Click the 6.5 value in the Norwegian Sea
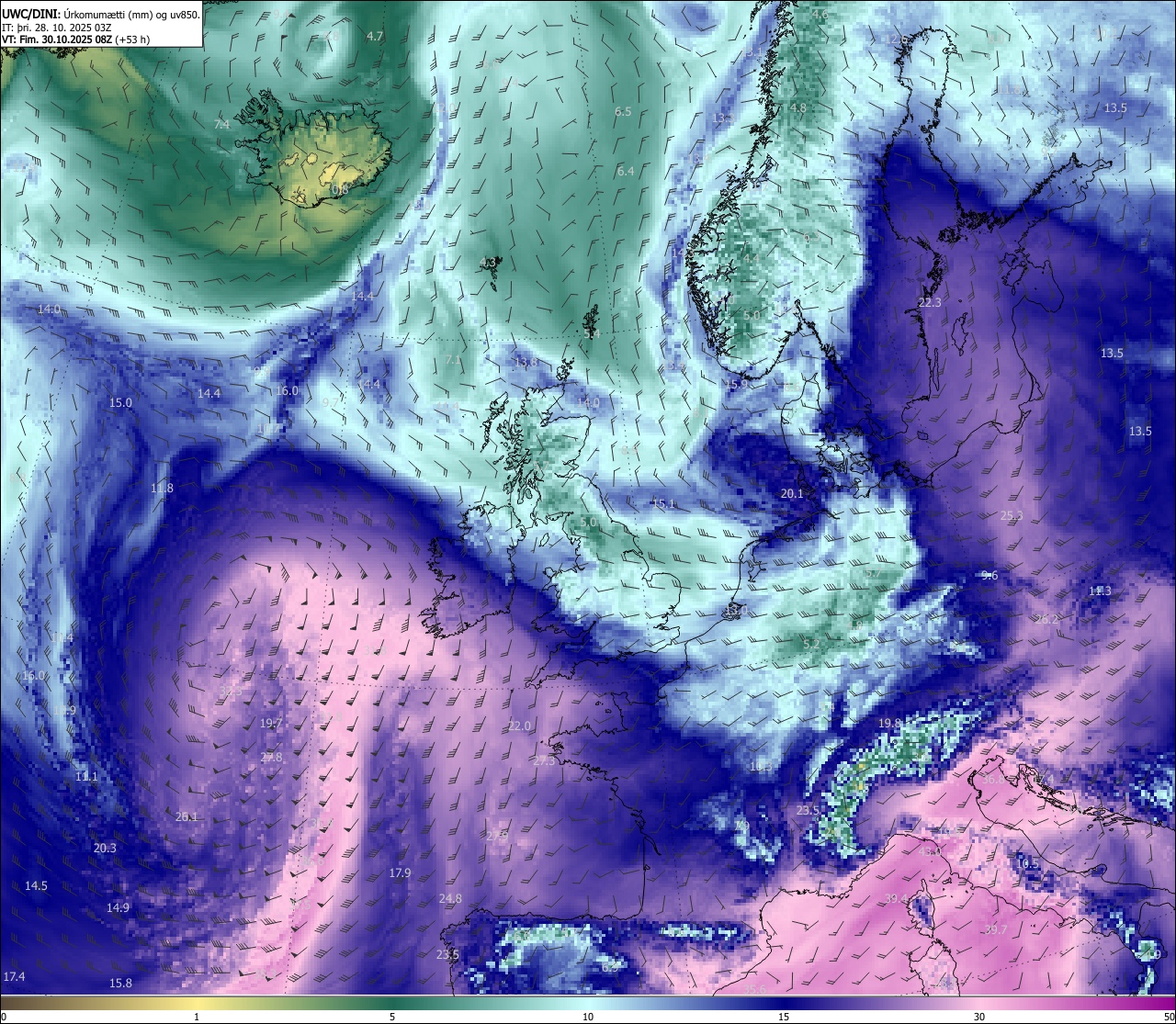The height and width of the screenshot is (1024, 1176). 624,112
